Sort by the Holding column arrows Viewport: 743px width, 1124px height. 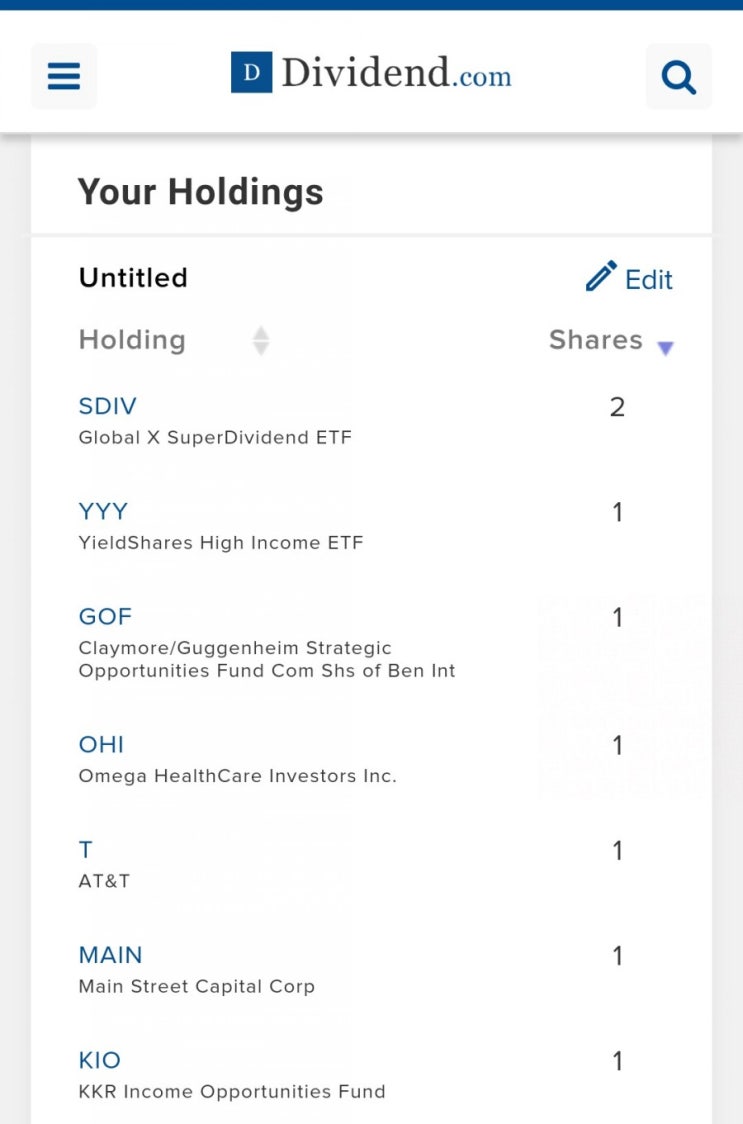tap(261, 340)
